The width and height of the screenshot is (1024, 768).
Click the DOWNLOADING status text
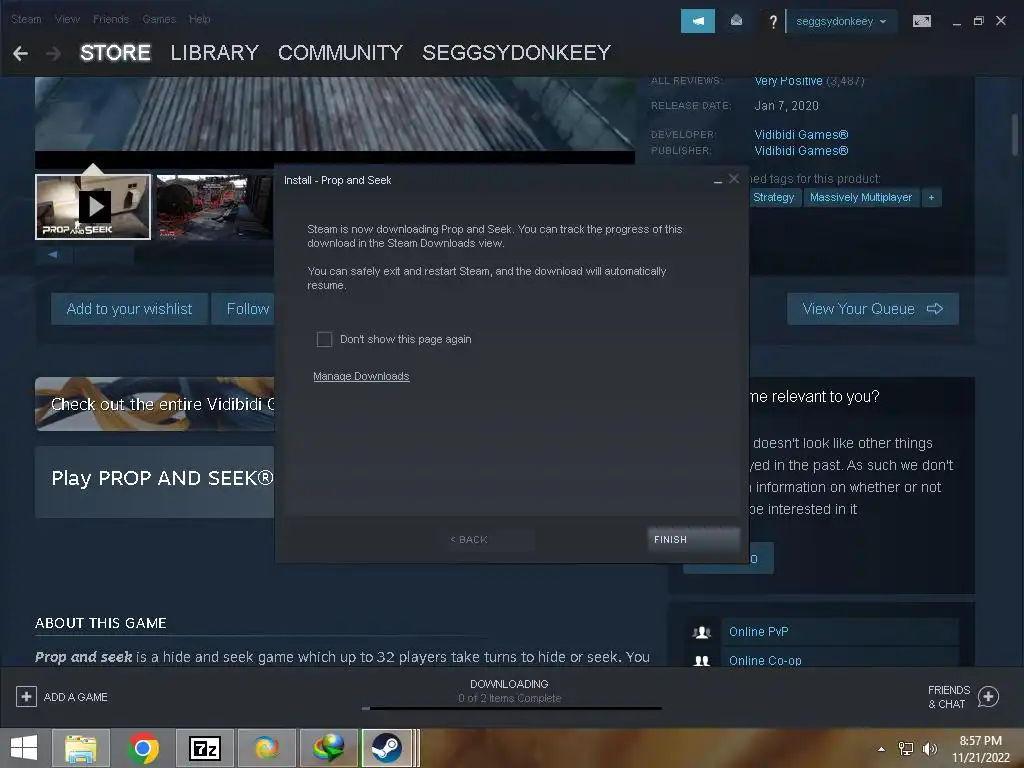[509, 684]
